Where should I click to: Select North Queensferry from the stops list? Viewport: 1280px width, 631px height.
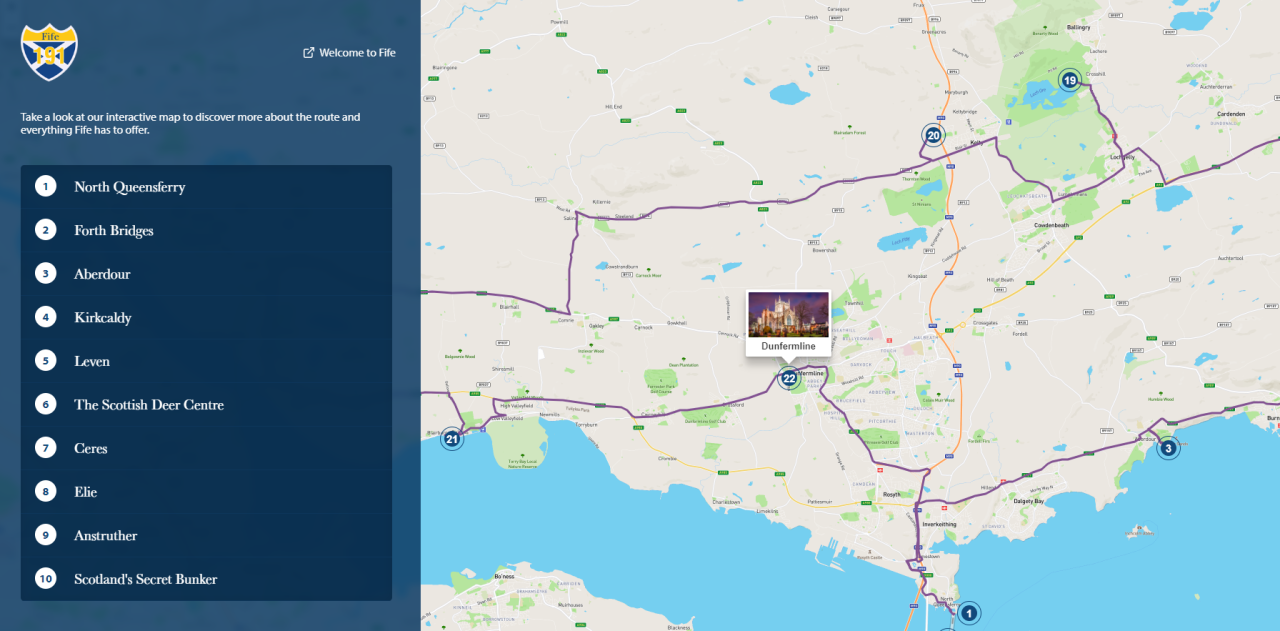(x=127, y=186)
